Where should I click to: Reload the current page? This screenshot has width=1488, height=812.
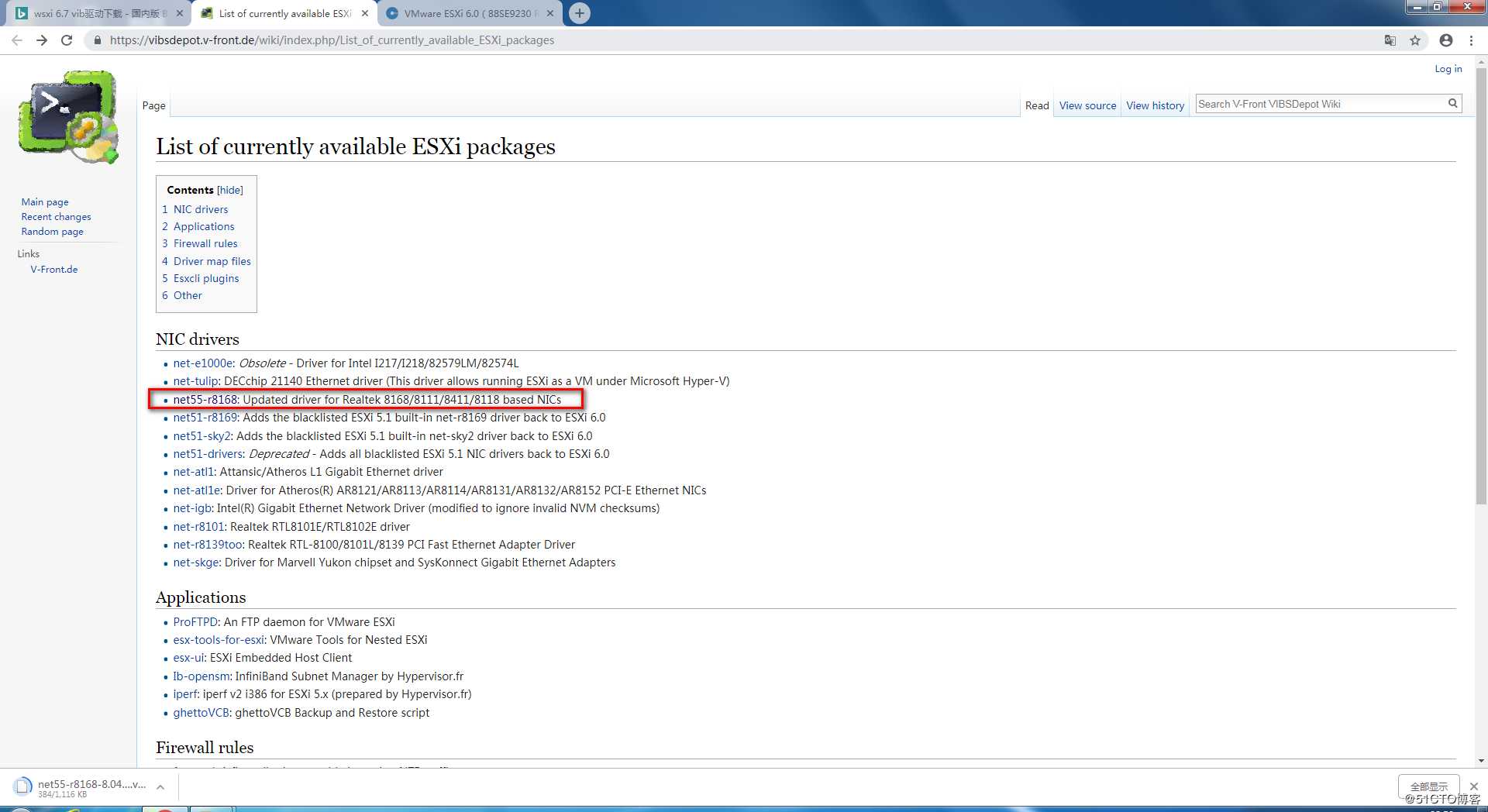tap(67, 40)
